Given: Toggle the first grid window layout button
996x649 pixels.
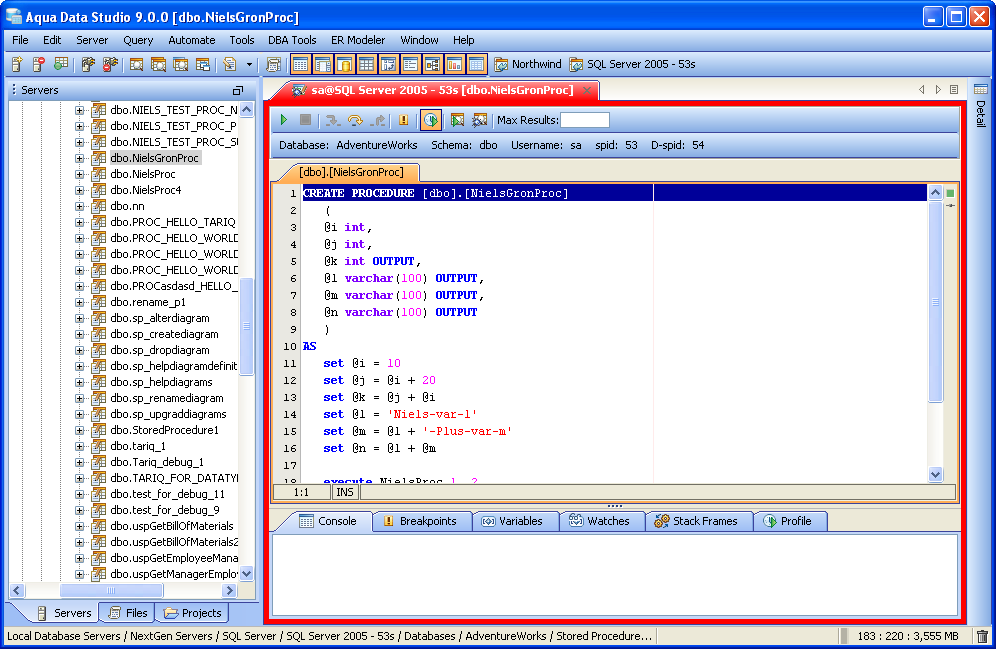Looking at the screenshot, I should 300,64.
